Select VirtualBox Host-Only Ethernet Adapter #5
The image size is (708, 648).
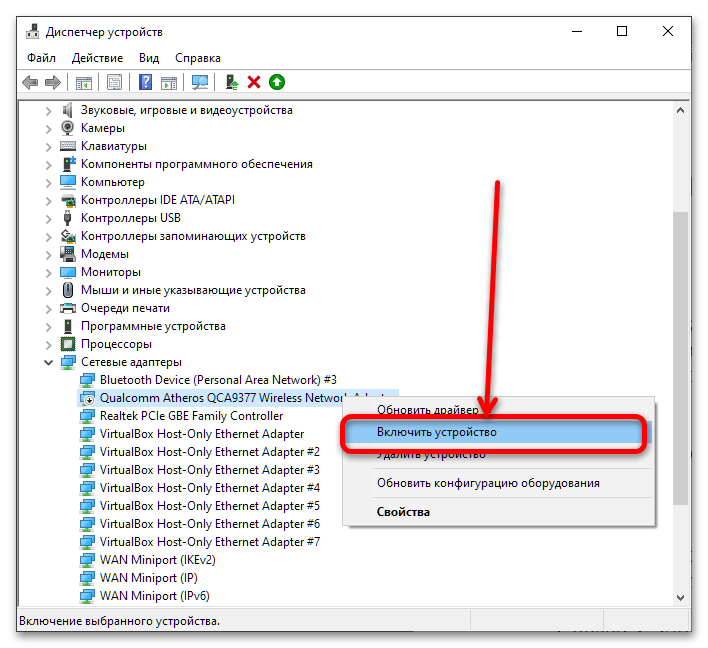point(210,506)
